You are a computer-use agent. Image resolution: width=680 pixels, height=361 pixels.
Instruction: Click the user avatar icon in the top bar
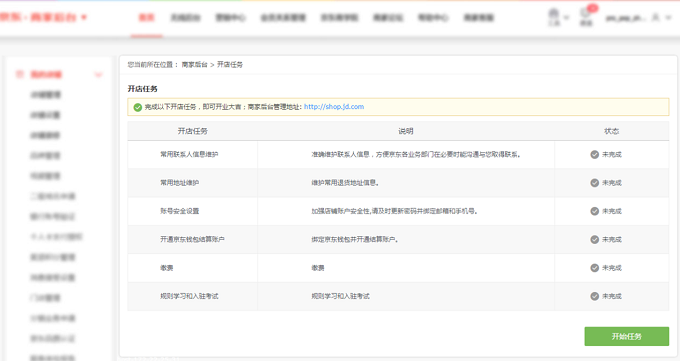pyautogui.click(x=656, y=17)
